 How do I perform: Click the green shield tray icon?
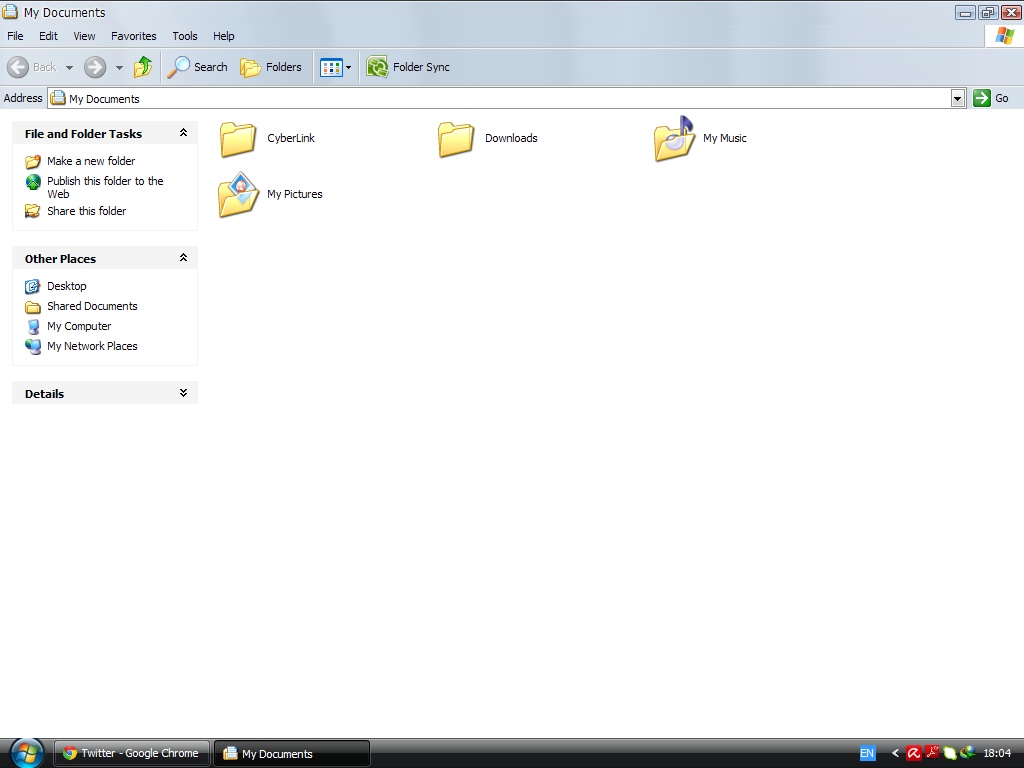point(950,753)
